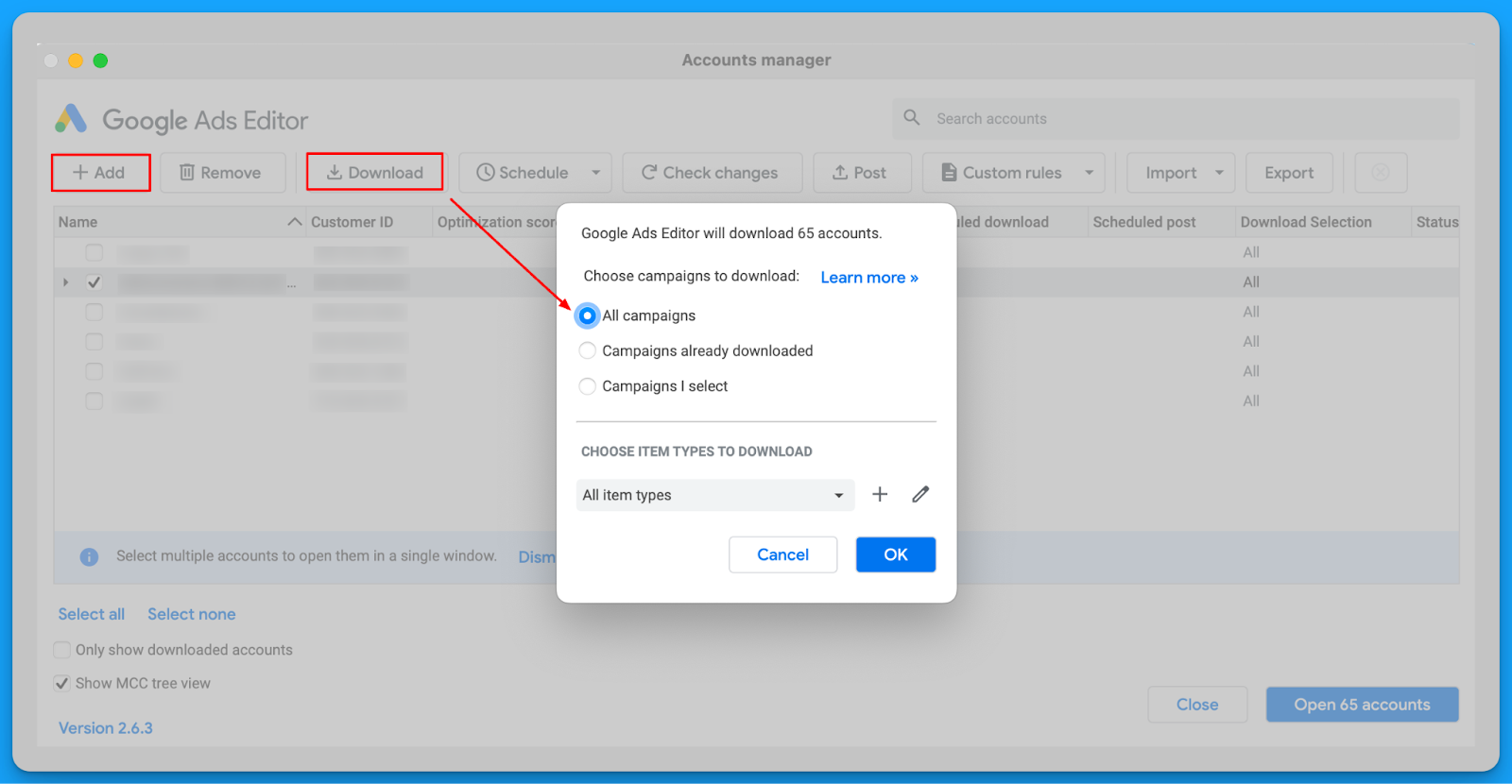This screenshot has height=784, width=1512.
Task: Click the Custom rules button
Action: 1002,173
